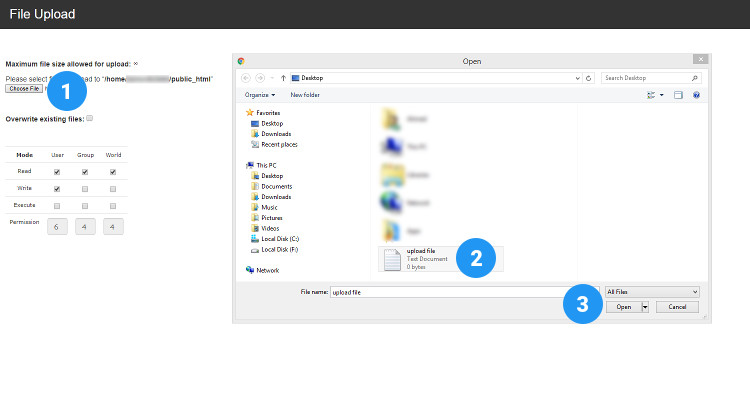Open Local Disk (F:) in sidebar
The image size is (750, 400).
pyautogui.click(x=275, y=249)
